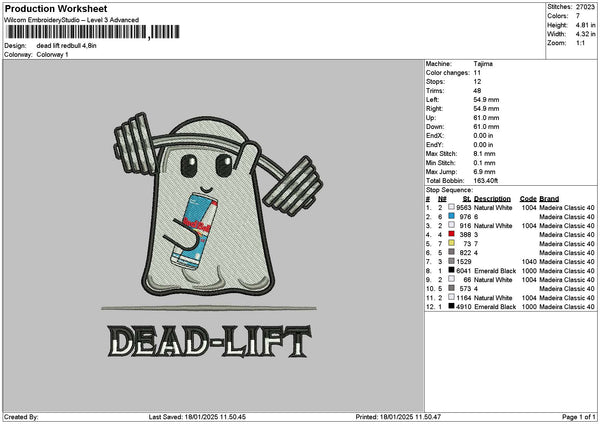Viewport: 600px width, 424px height.
Task: Click the EndX value 0.00 in
Action: pyautogui.click(x=483, y=136)
